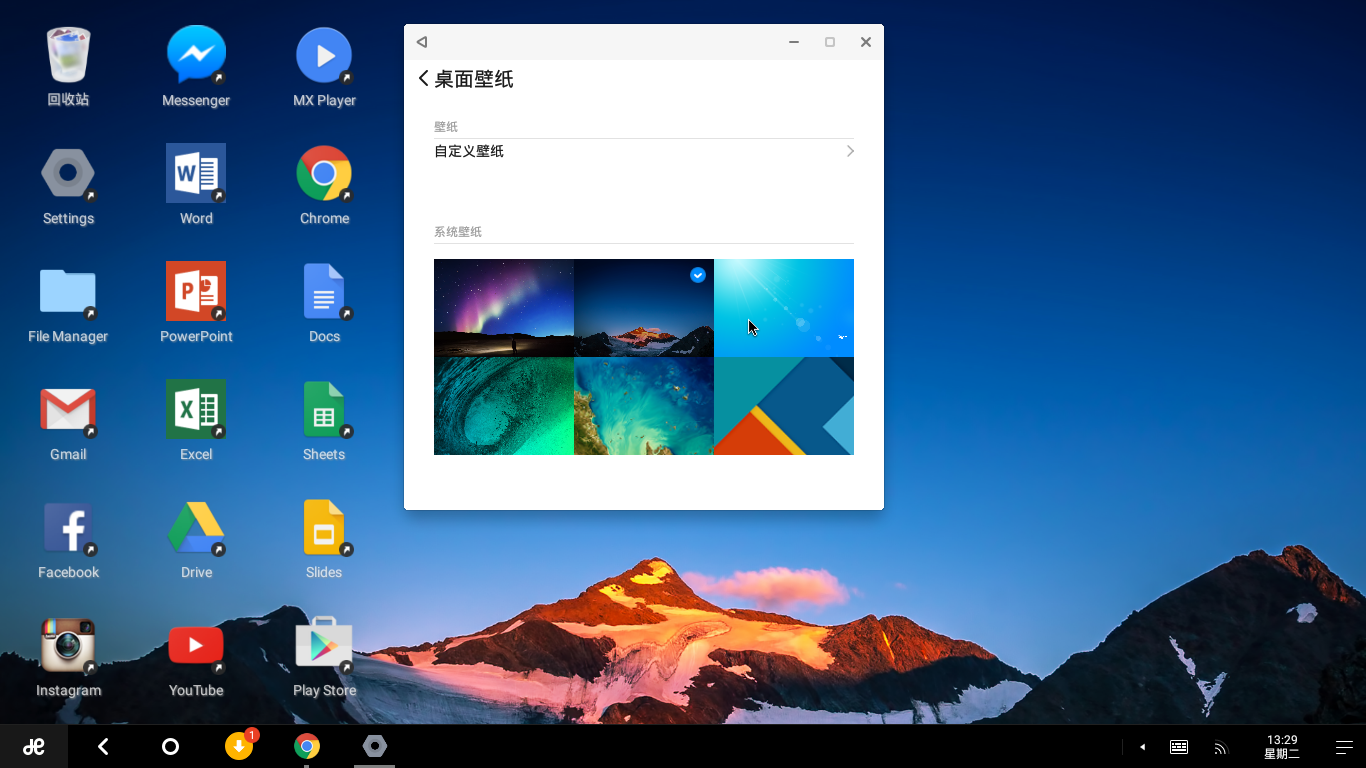Pick the material design geometric wallpaper
The height and width of the screenshot is (768, 1366).
784,406
